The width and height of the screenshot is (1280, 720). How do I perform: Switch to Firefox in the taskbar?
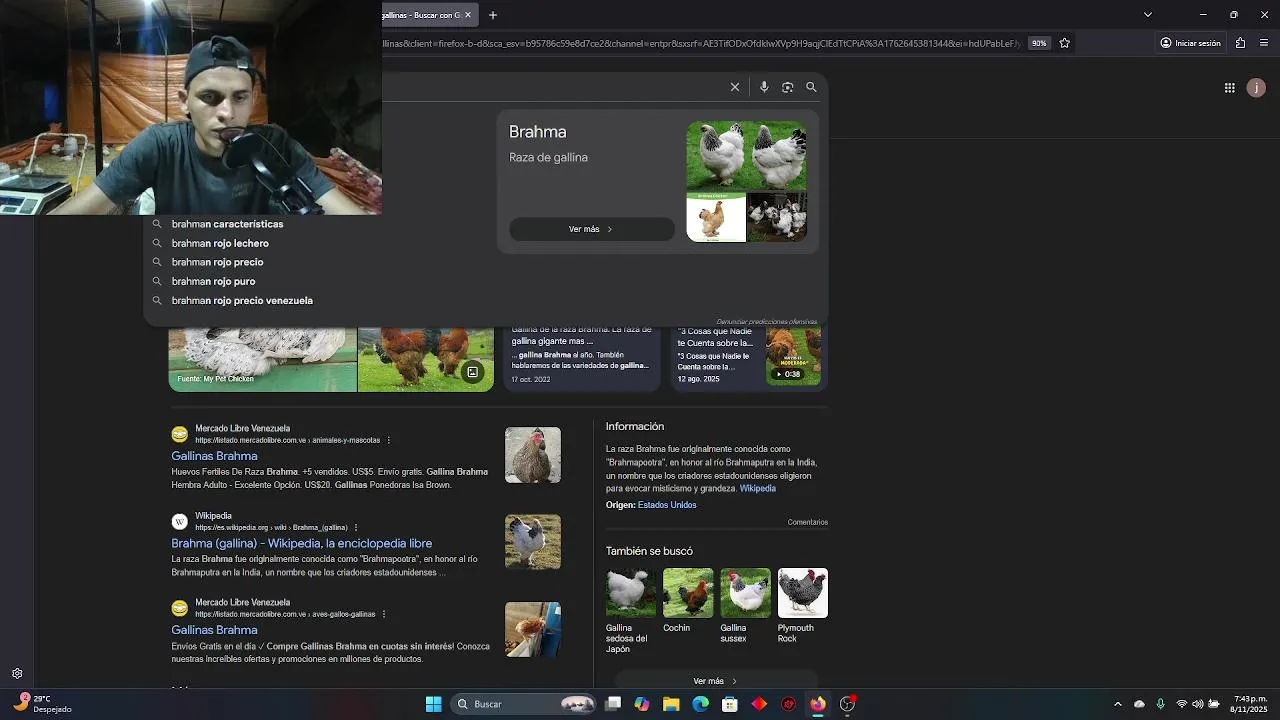coord(818,704)
